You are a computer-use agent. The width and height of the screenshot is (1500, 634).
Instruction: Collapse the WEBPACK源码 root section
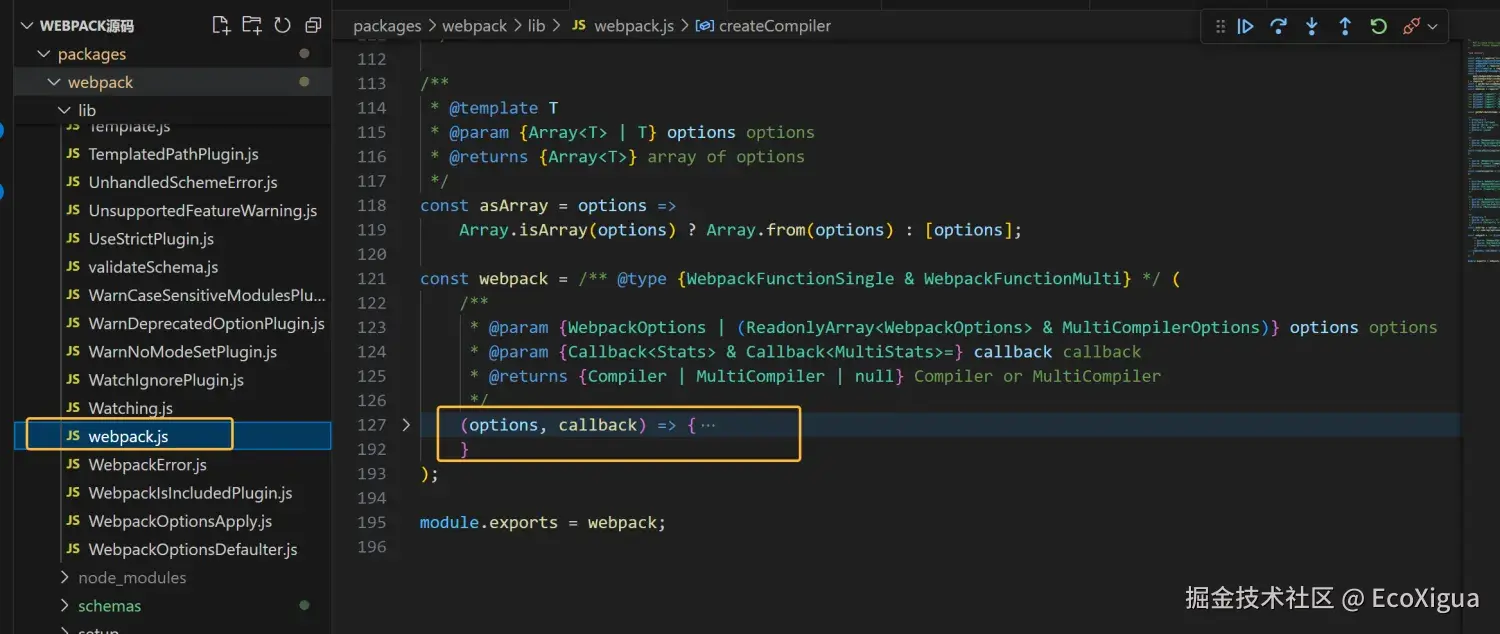(x=26, y=26)
